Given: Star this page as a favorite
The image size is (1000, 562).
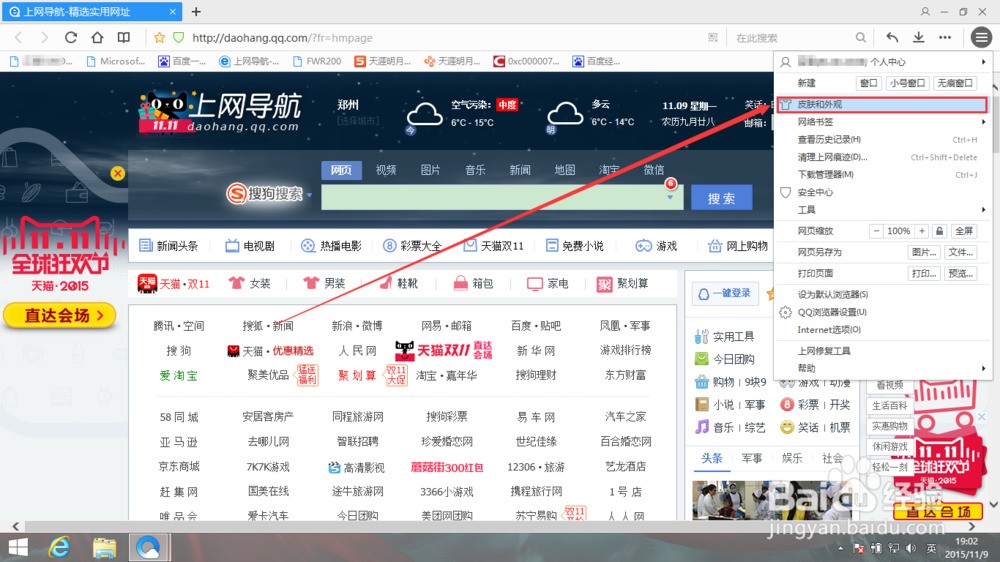Looking at the screenshot, I should [x=159, y=38].
